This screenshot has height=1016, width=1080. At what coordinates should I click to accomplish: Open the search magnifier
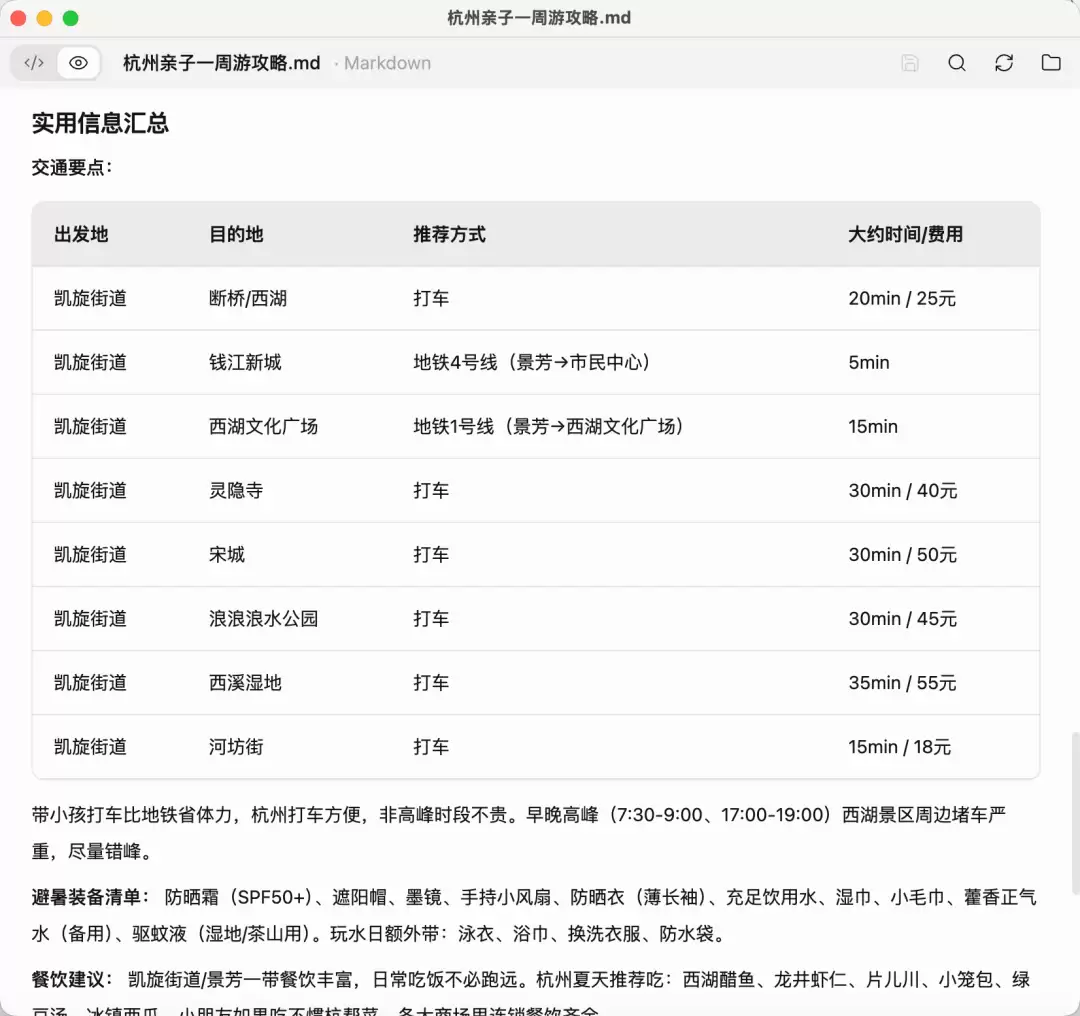[x=957, y=63]
